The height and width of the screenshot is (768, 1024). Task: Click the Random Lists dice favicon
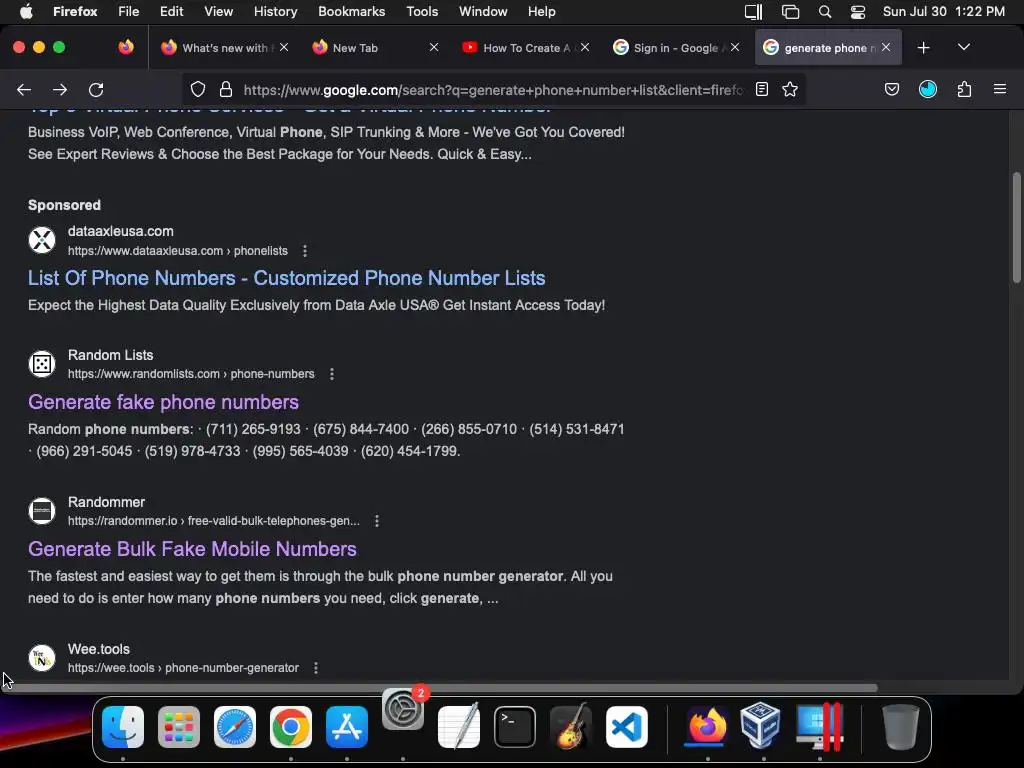(42, 364)
